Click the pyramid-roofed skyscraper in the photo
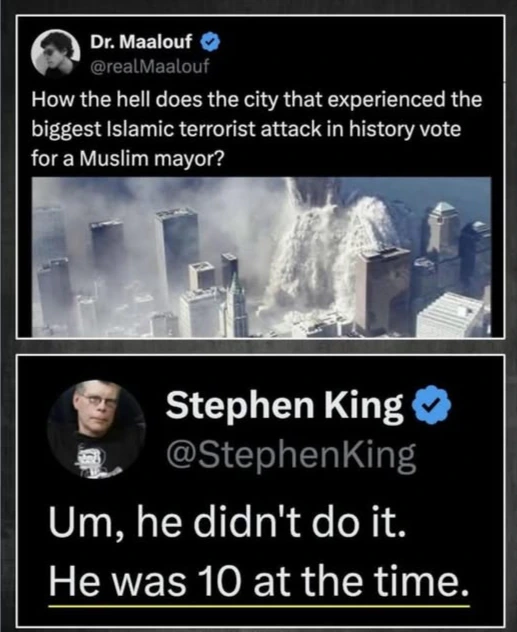Viewport: 517px width, 632px height. pos(442,230)
